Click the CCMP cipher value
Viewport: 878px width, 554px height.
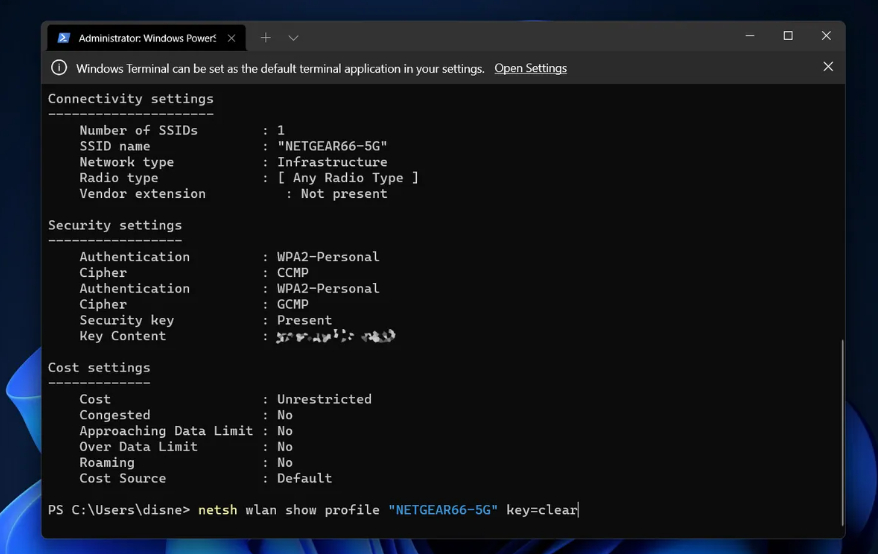pyautogui.click(x=293, y=272)
